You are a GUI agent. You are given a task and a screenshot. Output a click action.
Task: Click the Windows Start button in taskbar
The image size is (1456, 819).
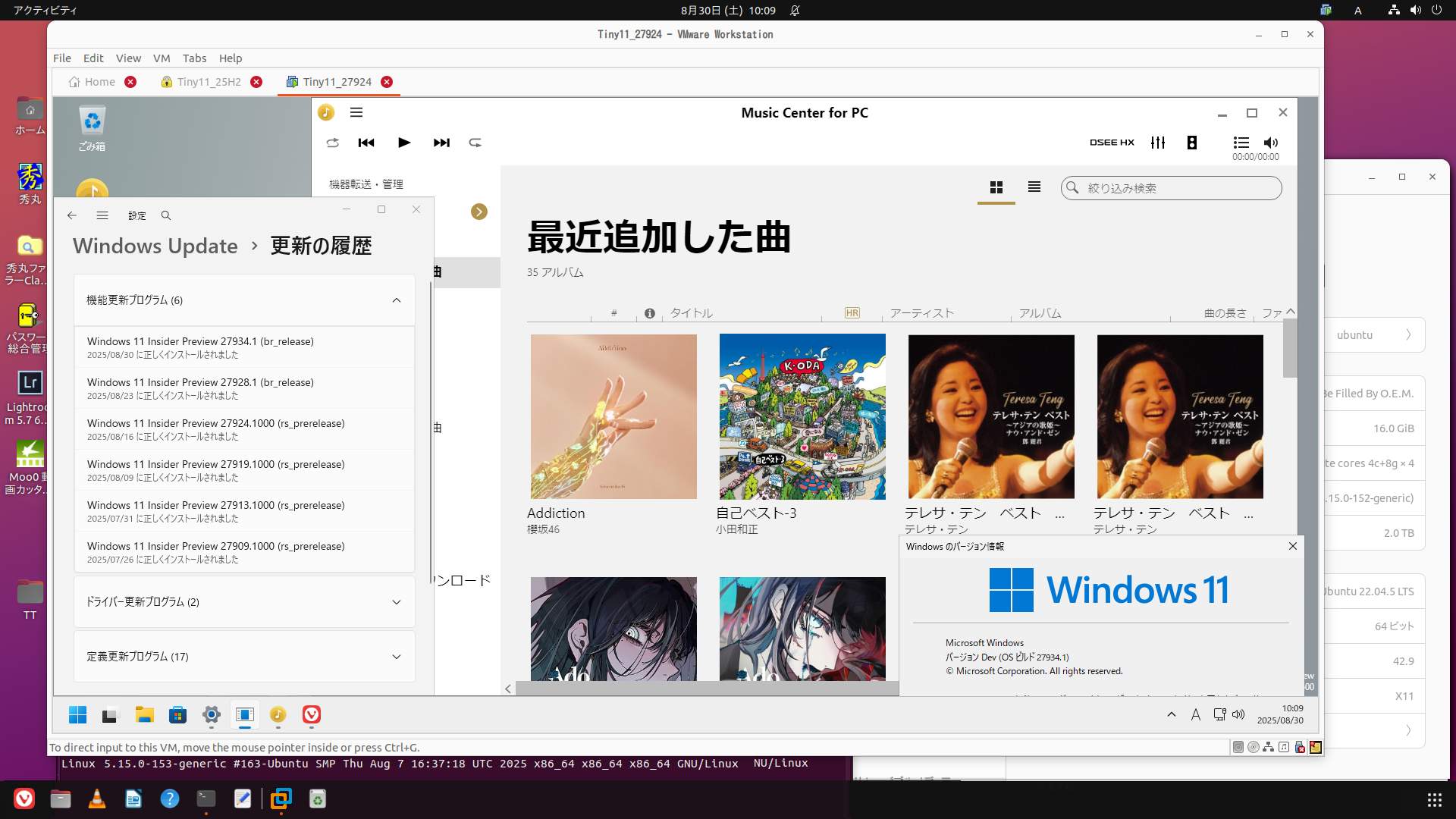tap(77, 714)
